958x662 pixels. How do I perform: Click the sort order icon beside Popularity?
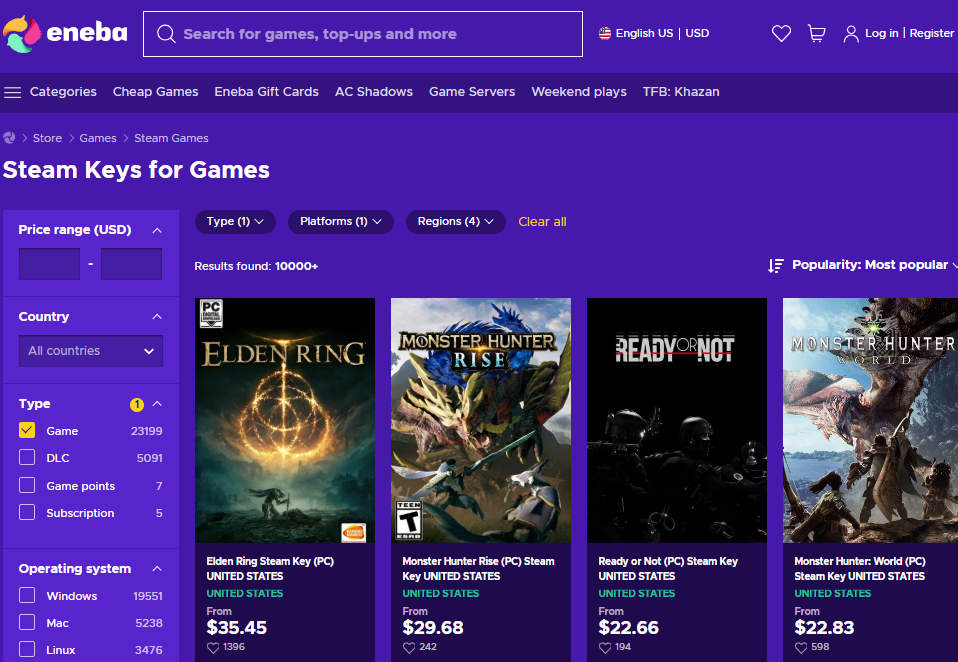click(x=775, y=265)
